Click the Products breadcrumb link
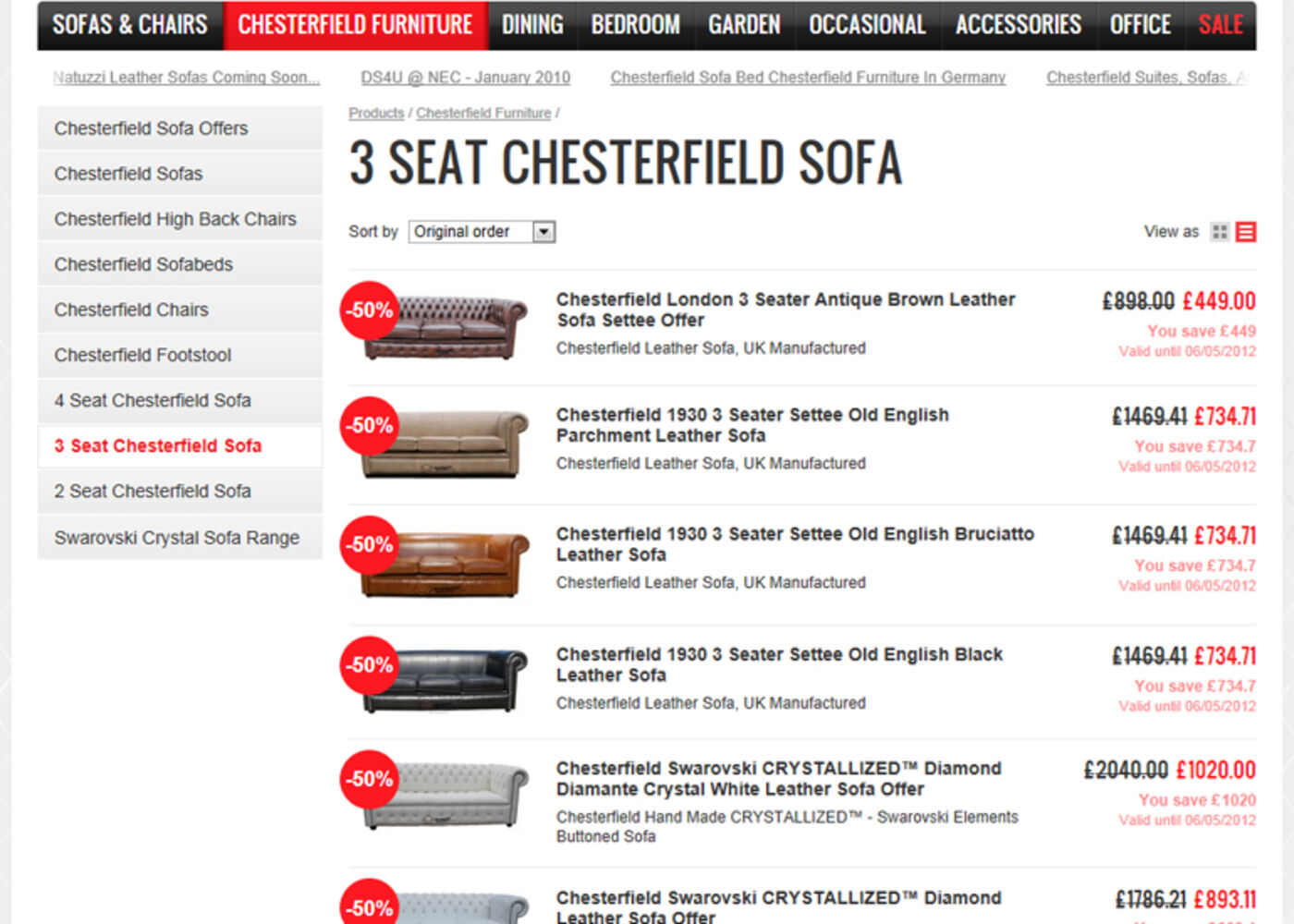The width and height of the screenshot is (1294, 924). [376, 113]
